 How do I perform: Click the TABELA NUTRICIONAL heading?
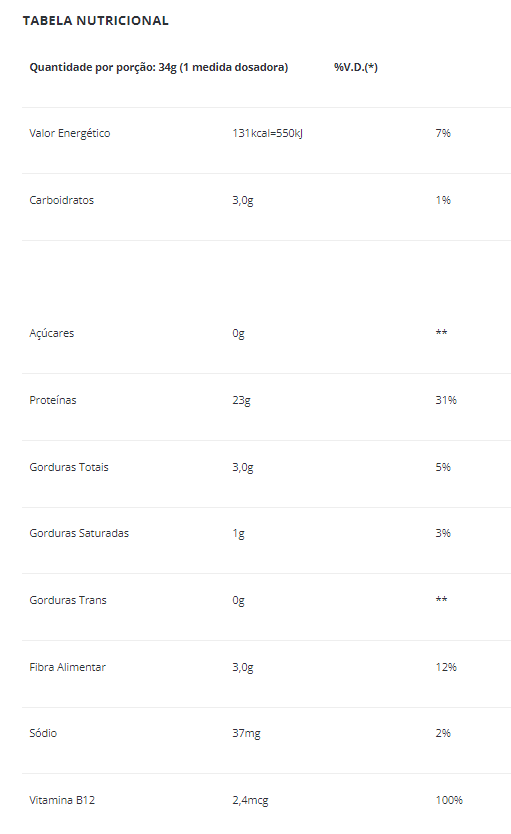[x=96, y=21]
